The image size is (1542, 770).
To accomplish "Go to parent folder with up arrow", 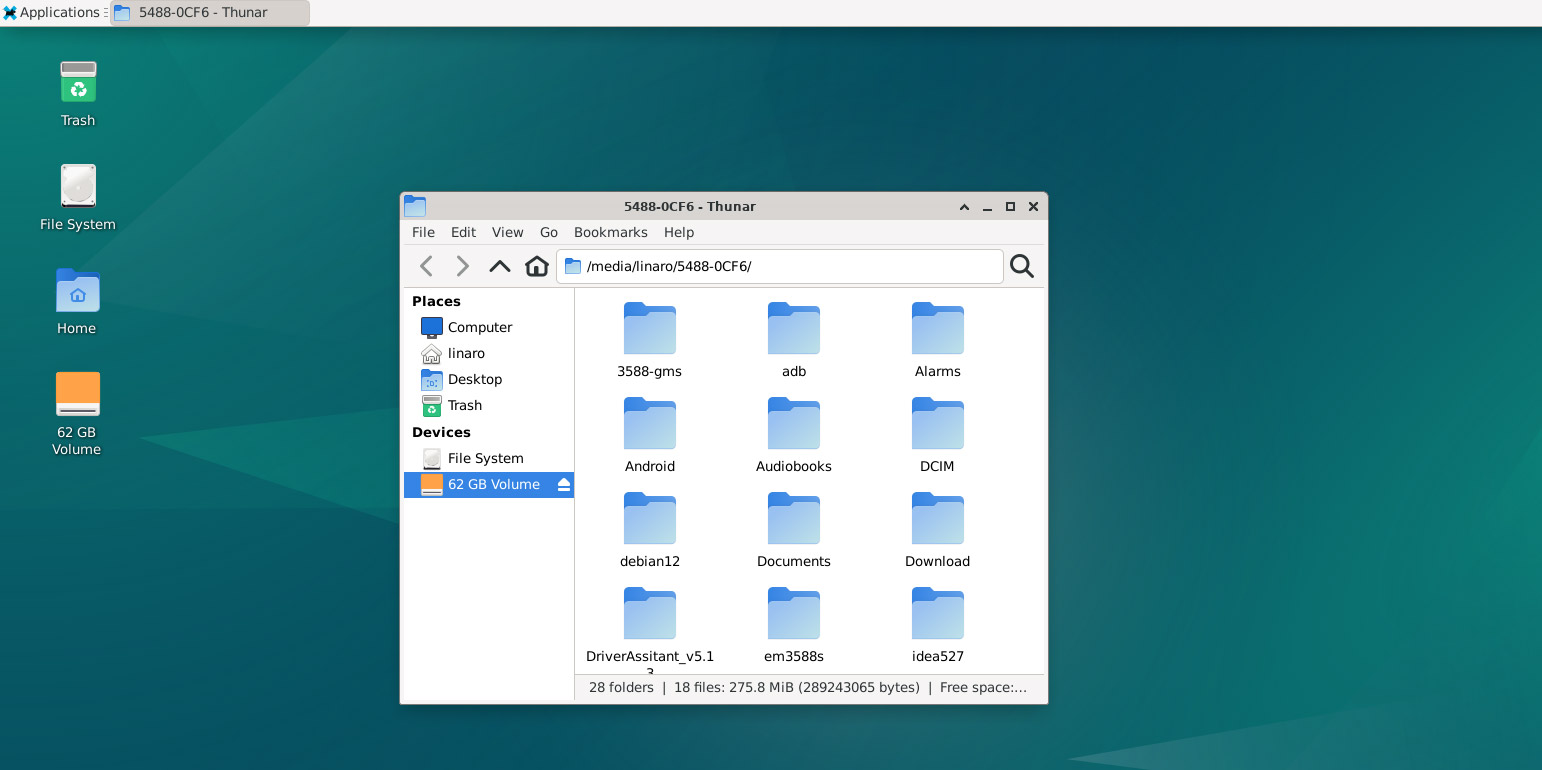I will [x=499, y=266].
